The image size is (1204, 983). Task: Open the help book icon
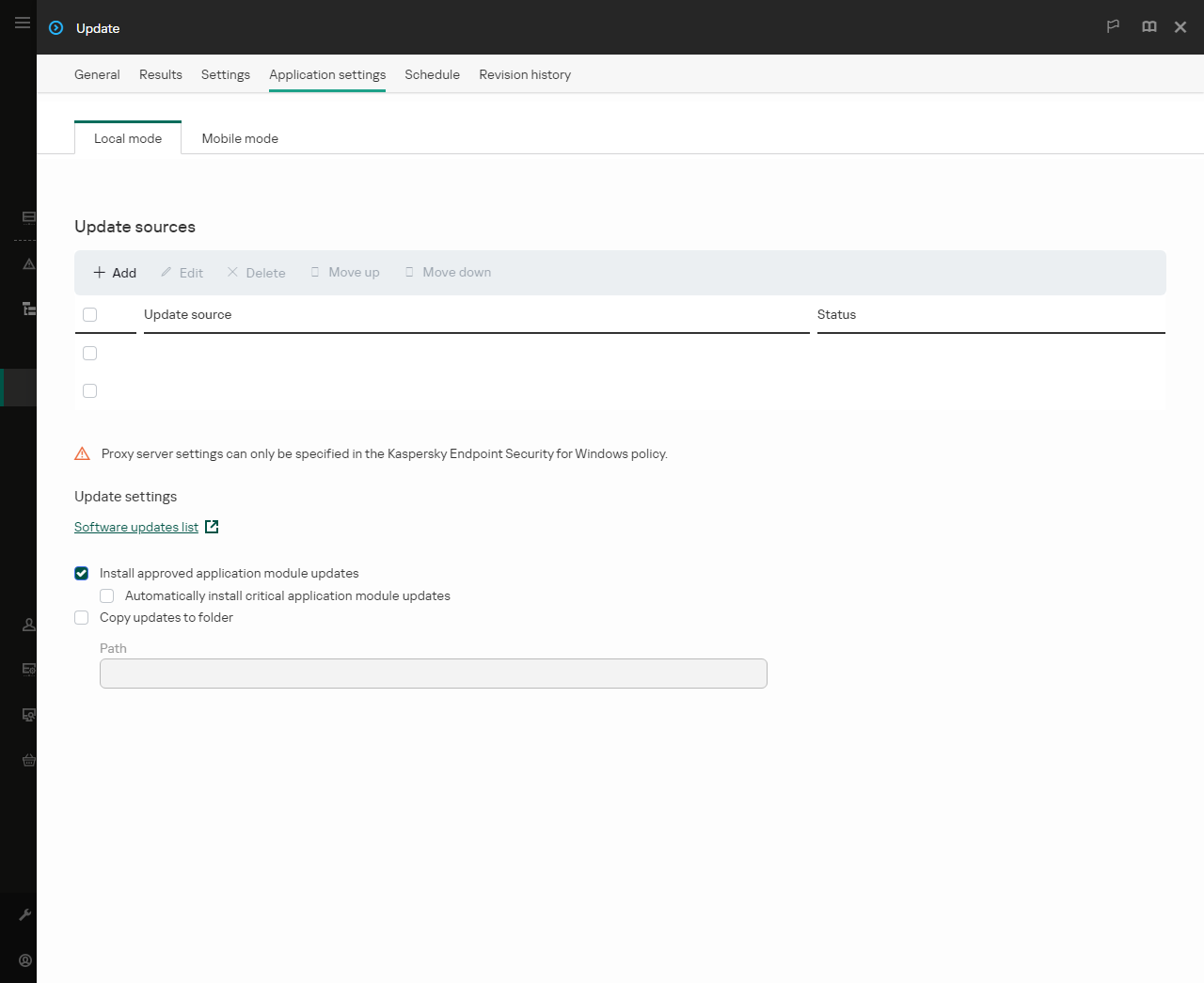[1149, 26]
